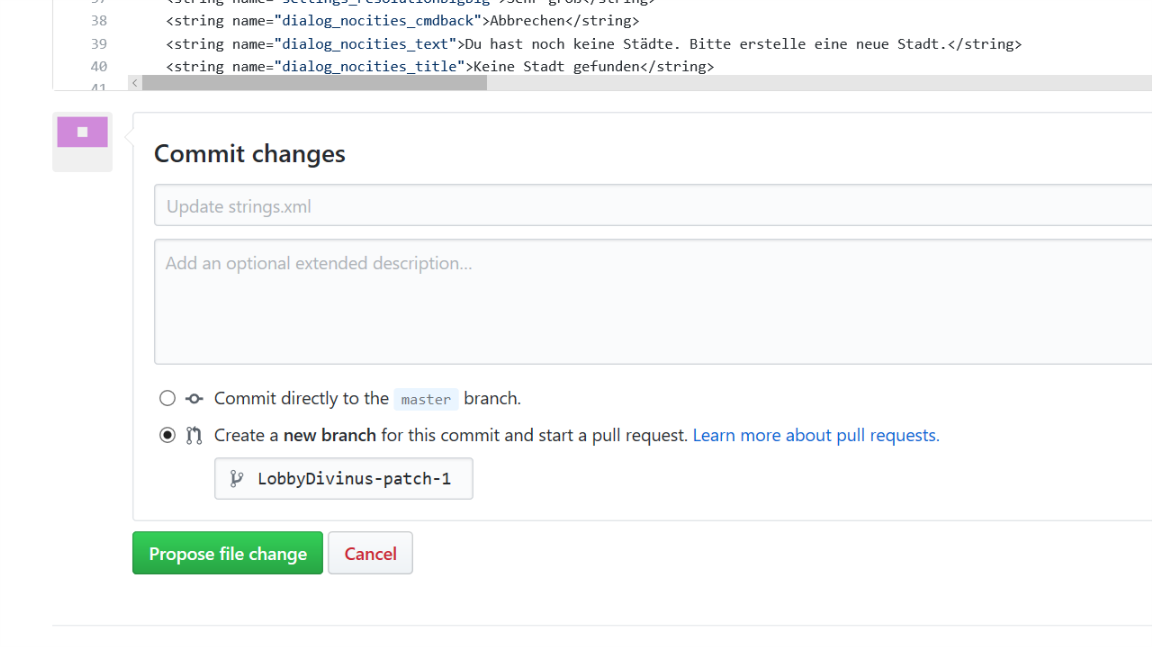1152x647 pixels.
Task: Click the 'master' branch label
Action: pyautogui.click(x=426, y=399)
